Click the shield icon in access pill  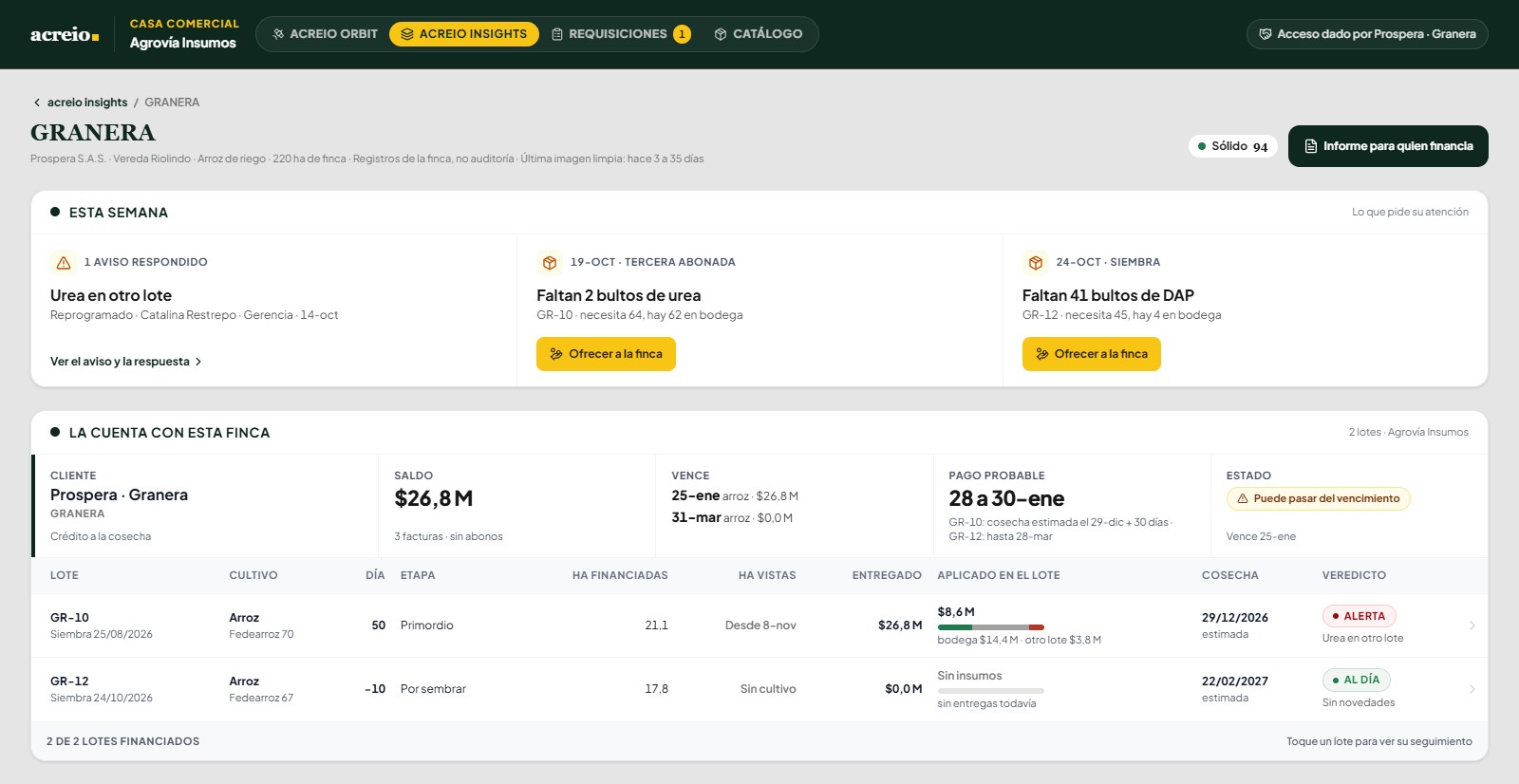1266,34
